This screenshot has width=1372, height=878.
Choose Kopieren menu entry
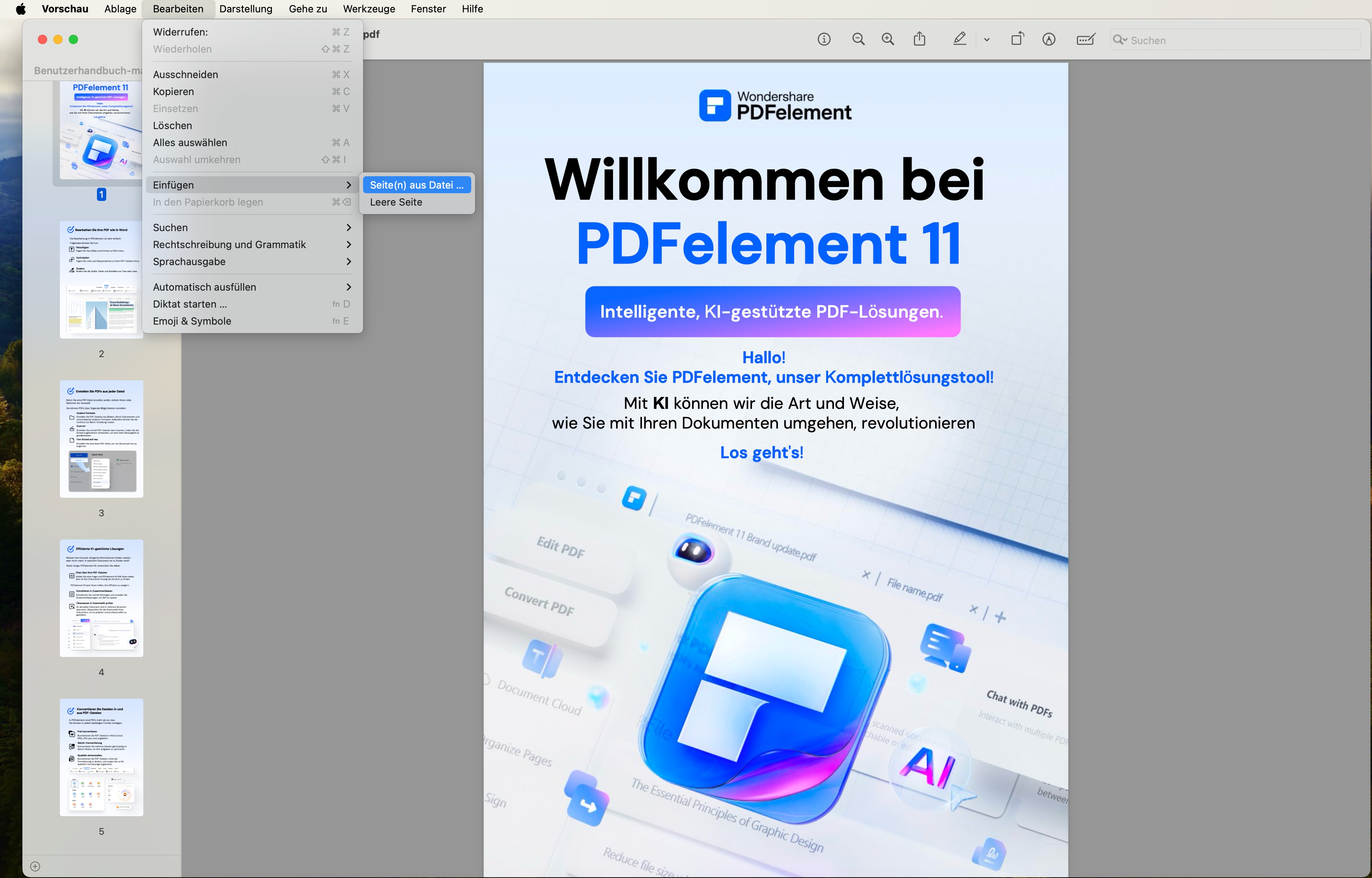coord(252,92)
